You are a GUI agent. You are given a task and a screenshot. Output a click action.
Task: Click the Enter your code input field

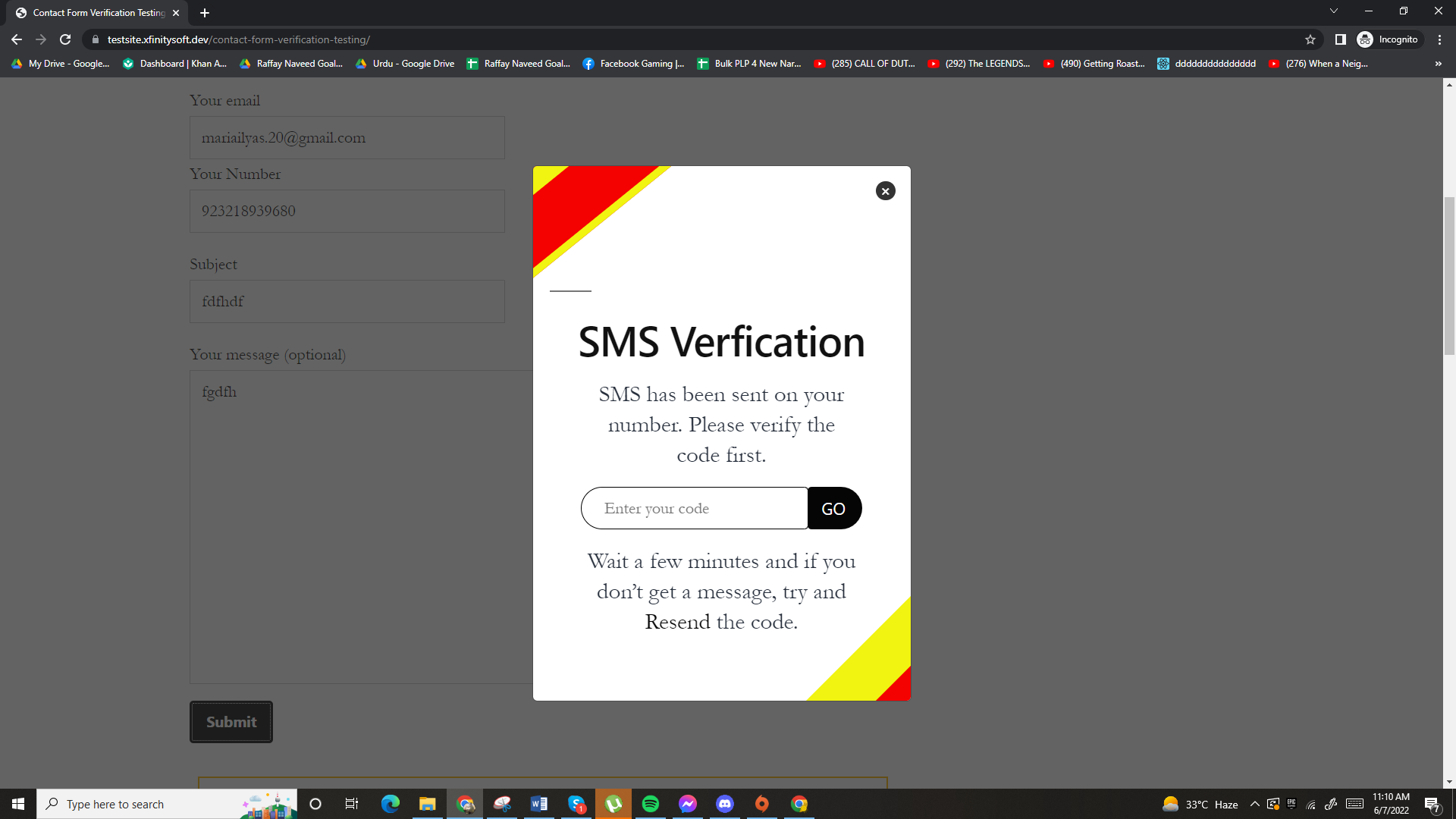[x=694, y=508]
